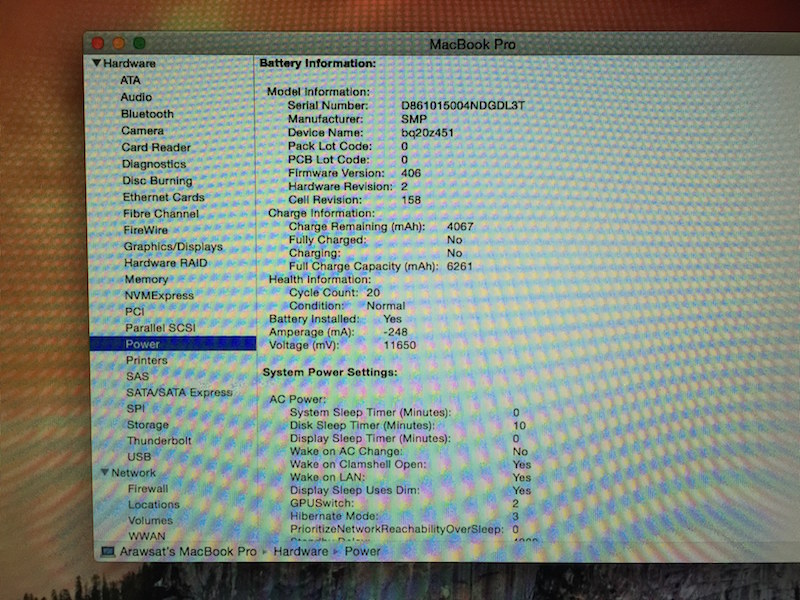
Task: Select Camera in the sidebar
Action: (142, 131)
